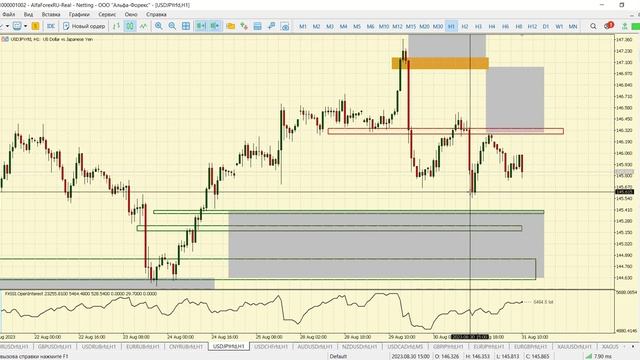Select D1 timeframe
640x360 pixels.
[546, 26]
